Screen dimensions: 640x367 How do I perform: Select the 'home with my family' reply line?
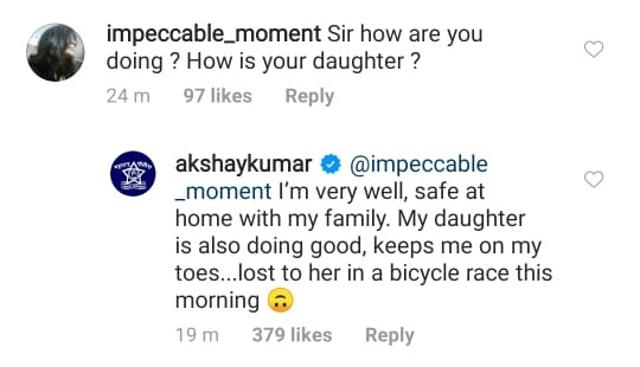[x=281, y=219]
